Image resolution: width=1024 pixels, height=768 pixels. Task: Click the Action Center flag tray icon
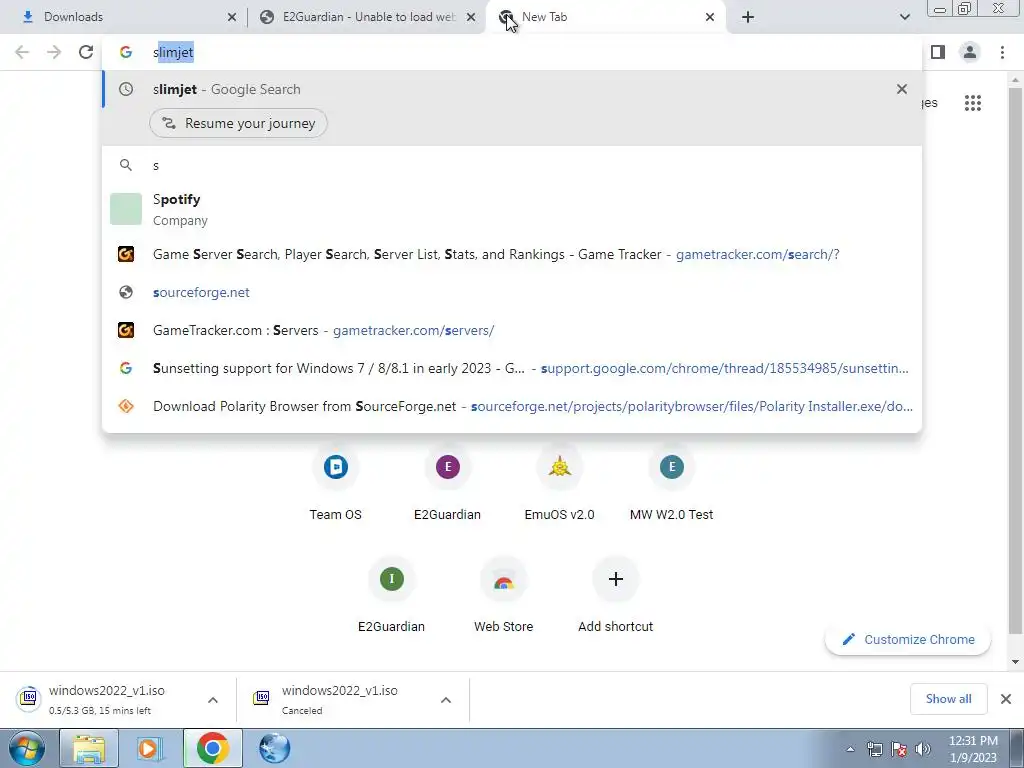(x=899, y=749)
